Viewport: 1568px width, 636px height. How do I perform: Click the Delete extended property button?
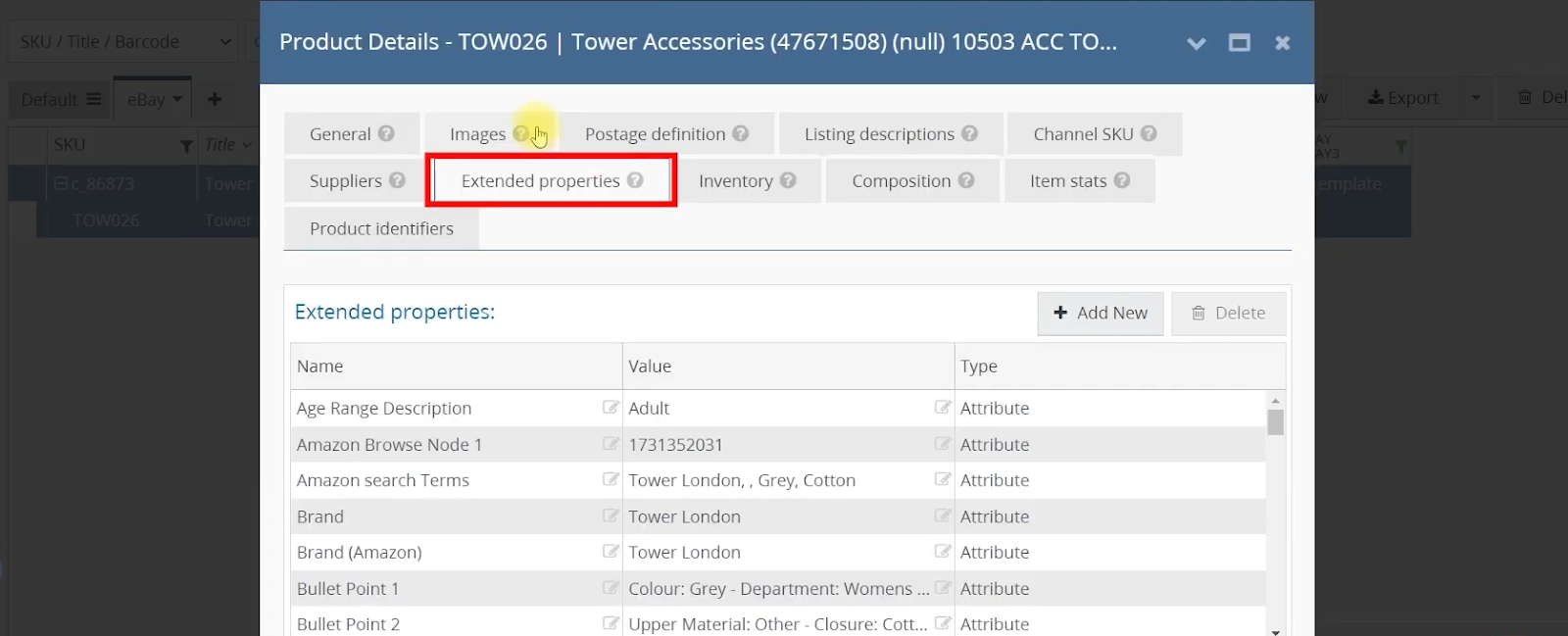tap(1228, 313)
